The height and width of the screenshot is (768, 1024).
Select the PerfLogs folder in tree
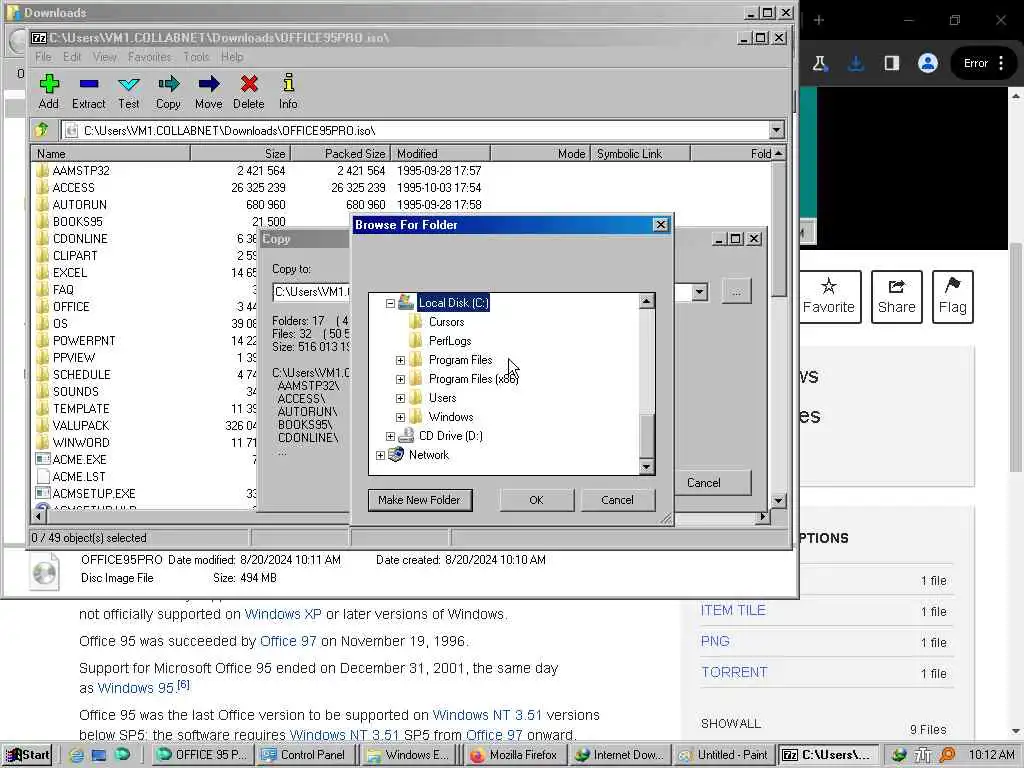450,341
